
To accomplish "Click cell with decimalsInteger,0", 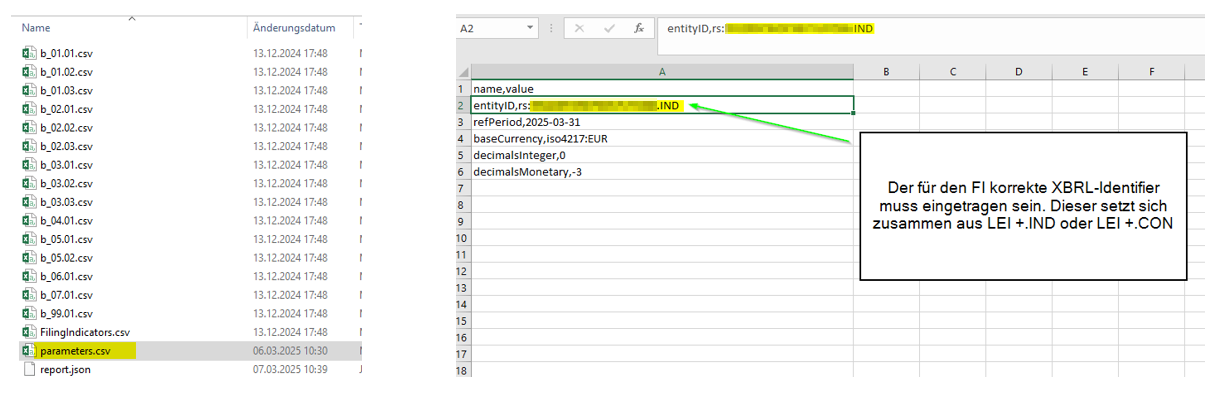I will 663,155.
